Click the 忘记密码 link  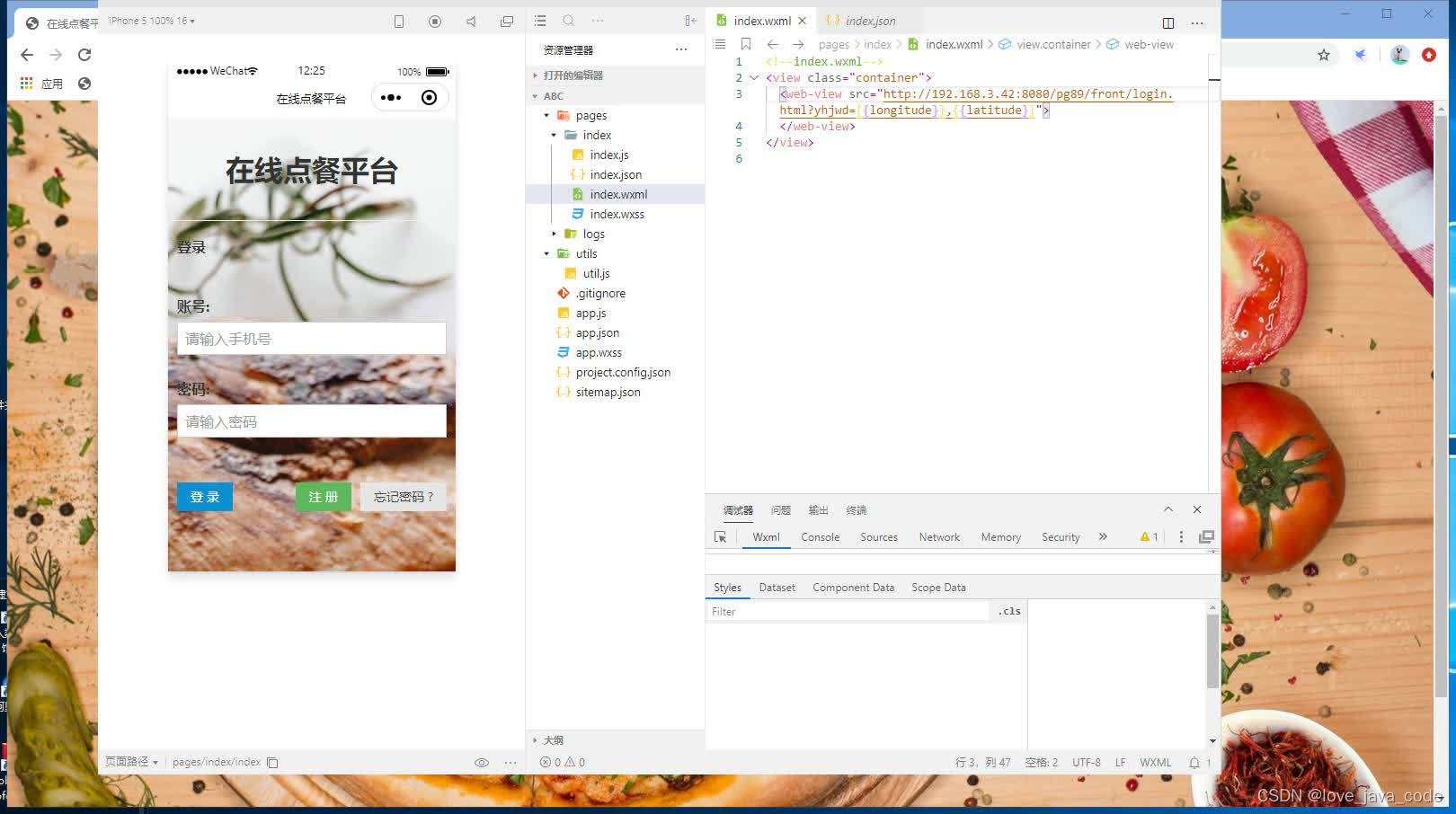click(403, 496)
